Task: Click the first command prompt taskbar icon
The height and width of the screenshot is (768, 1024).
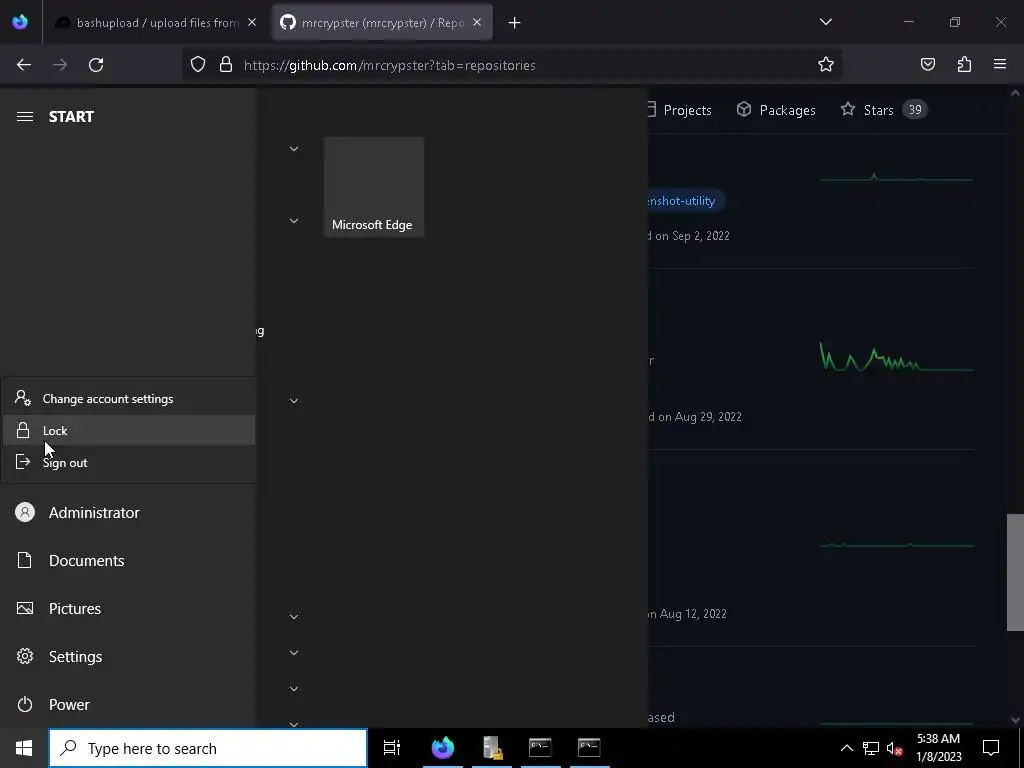Action: coord(540,748)
